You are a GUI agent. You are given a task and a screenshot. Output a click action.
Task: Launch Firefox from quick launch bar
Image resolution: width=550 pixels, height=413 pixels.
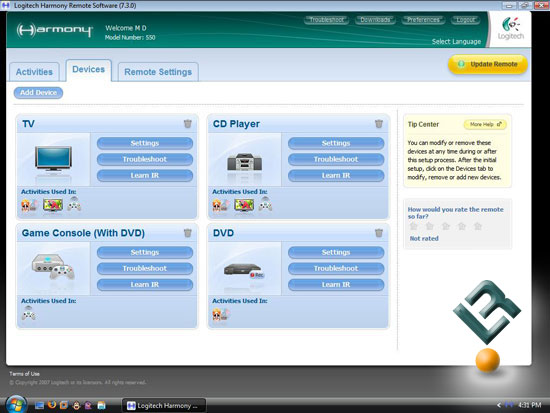coord(52,405)
